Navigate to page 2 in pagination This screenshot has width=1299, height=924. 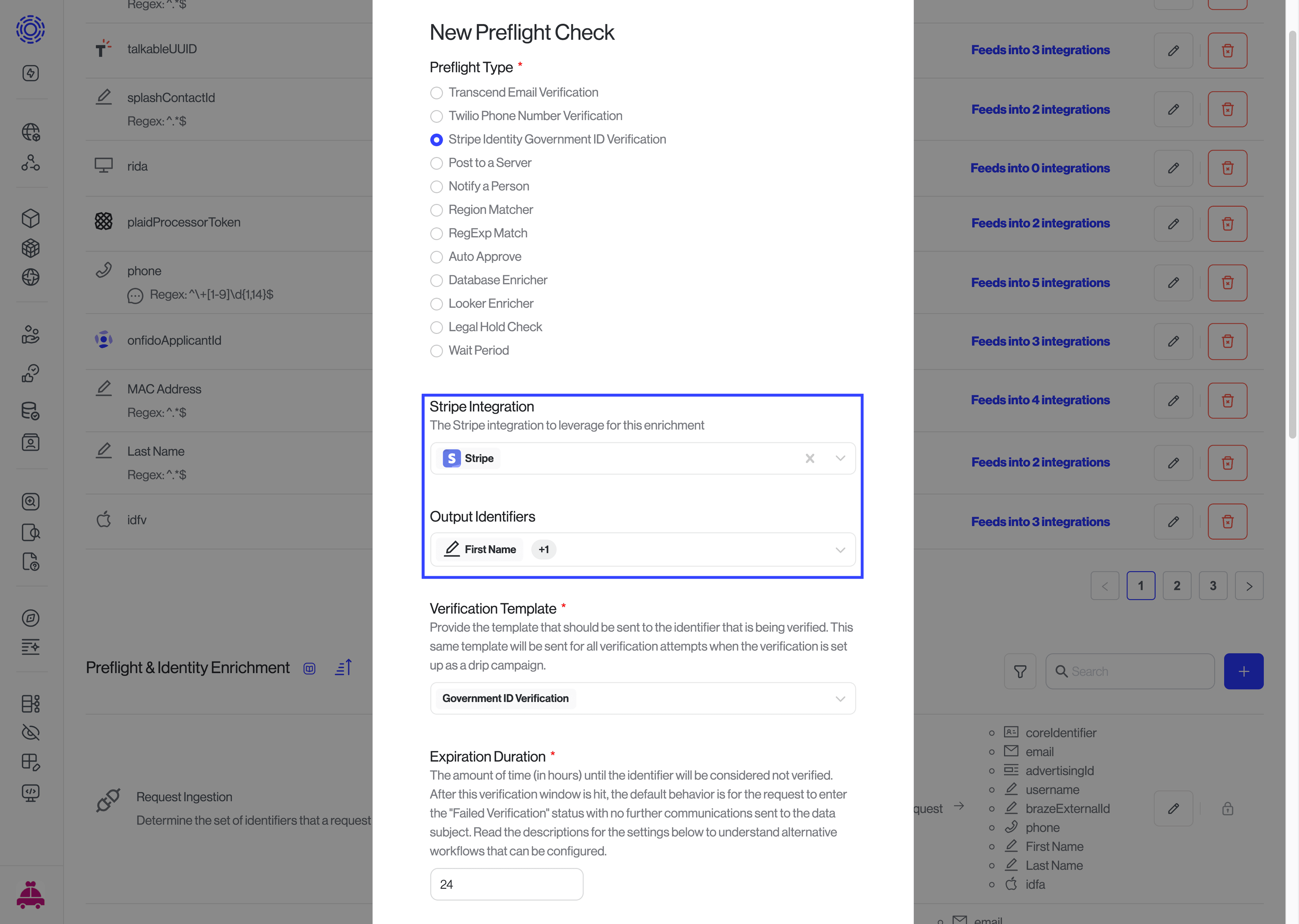1176,584
